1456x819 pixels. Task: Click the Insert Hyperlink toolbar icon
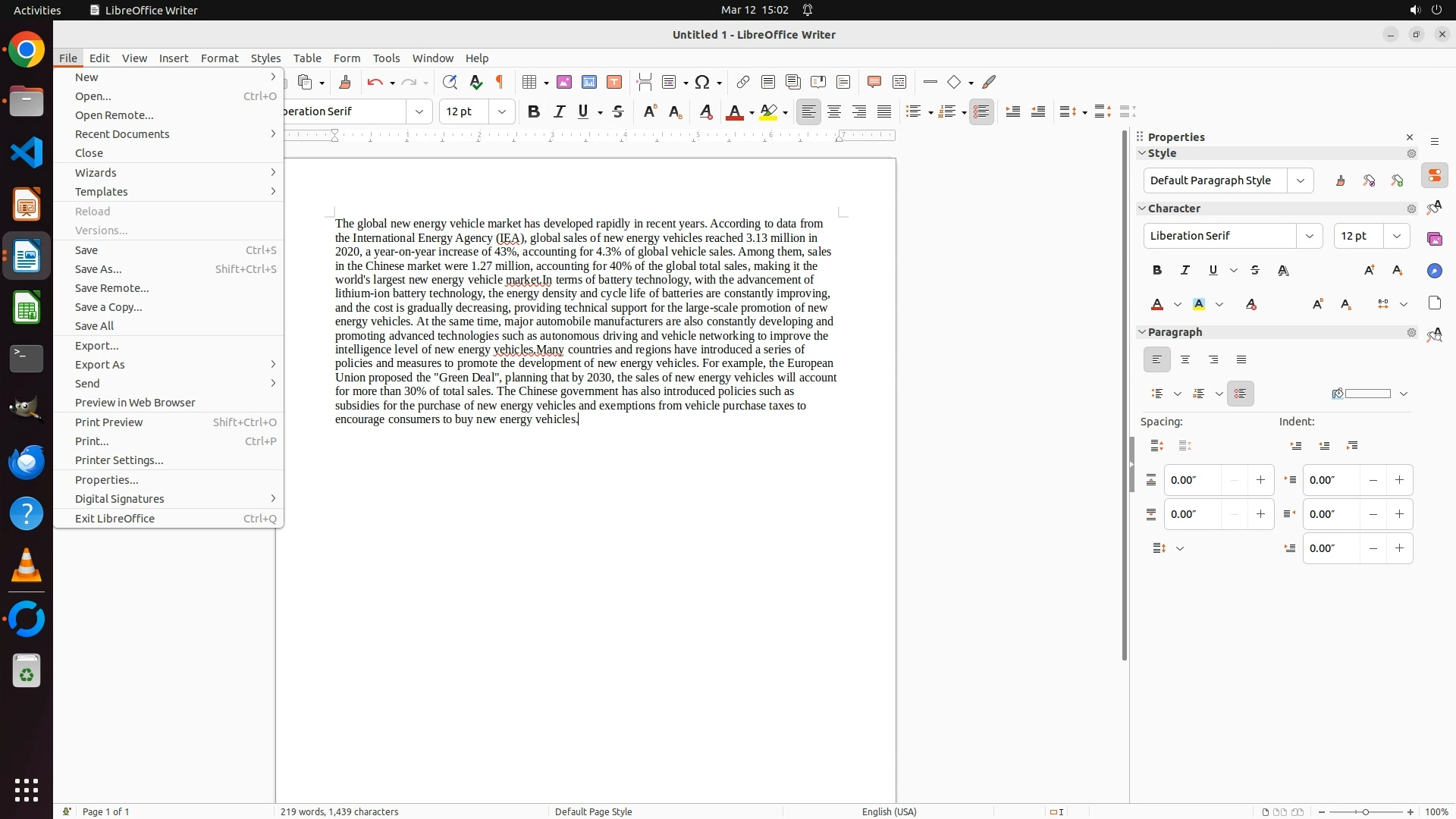(x=743, y=82)
